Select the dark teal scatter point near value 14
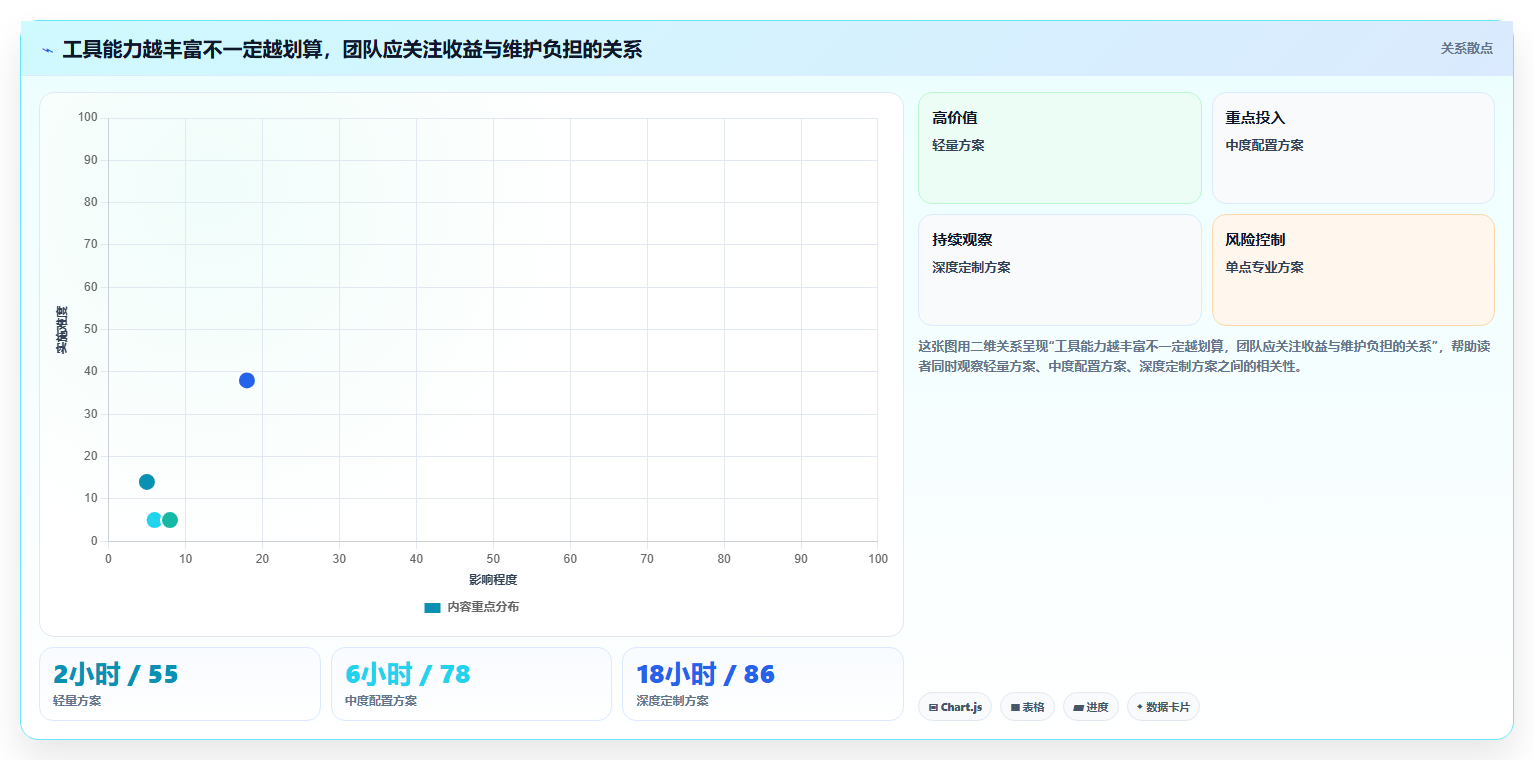This screenshot has height=760, width=1534. coord(147,482)
